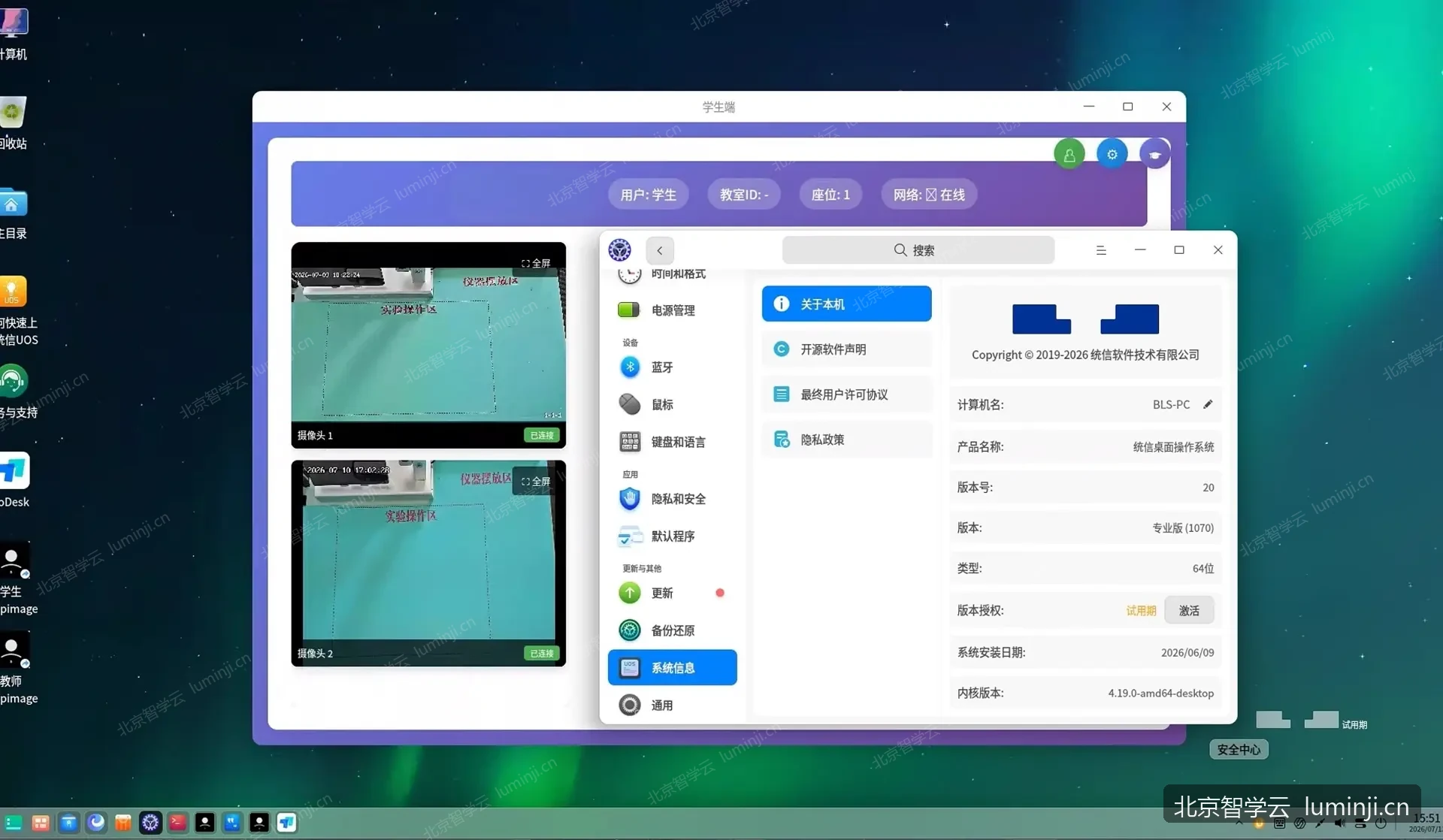Edit the computer name with the pencil icon
The width and height of the screenshot is (1443, 840).
click(1208, 404)
